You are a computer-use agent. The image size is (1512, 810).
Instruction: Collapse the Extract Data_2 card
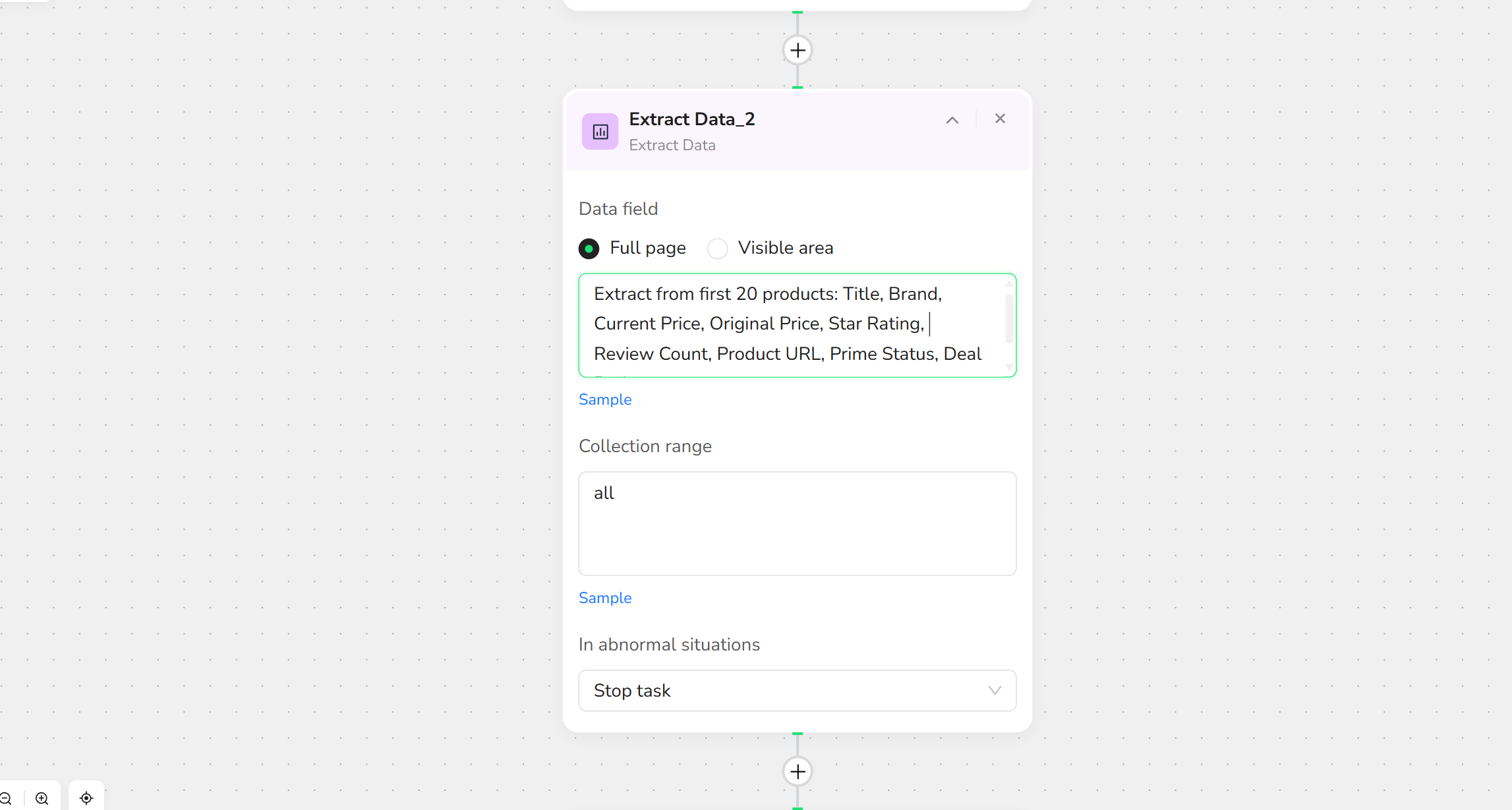click(952, 120)
